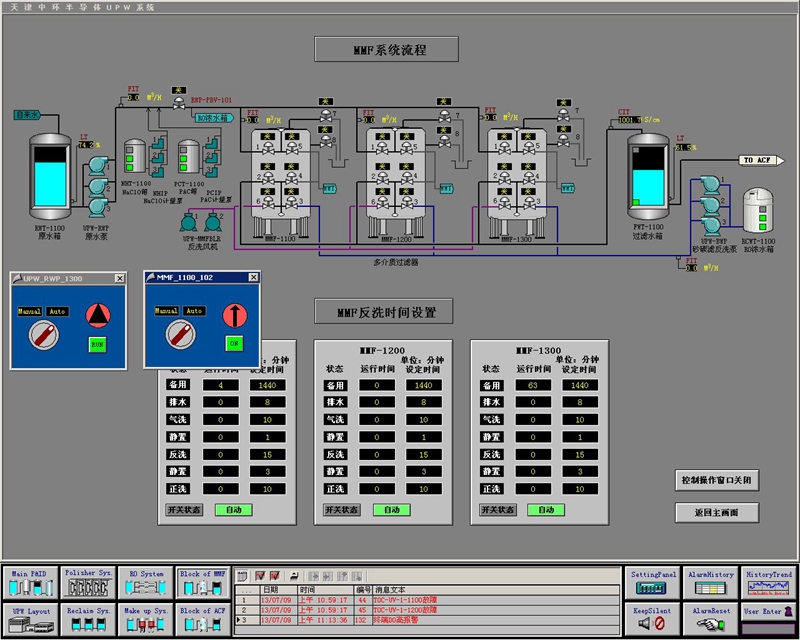Click the 返回主画面 button
This screenshot has width=800, height=640.
[717, 513]
